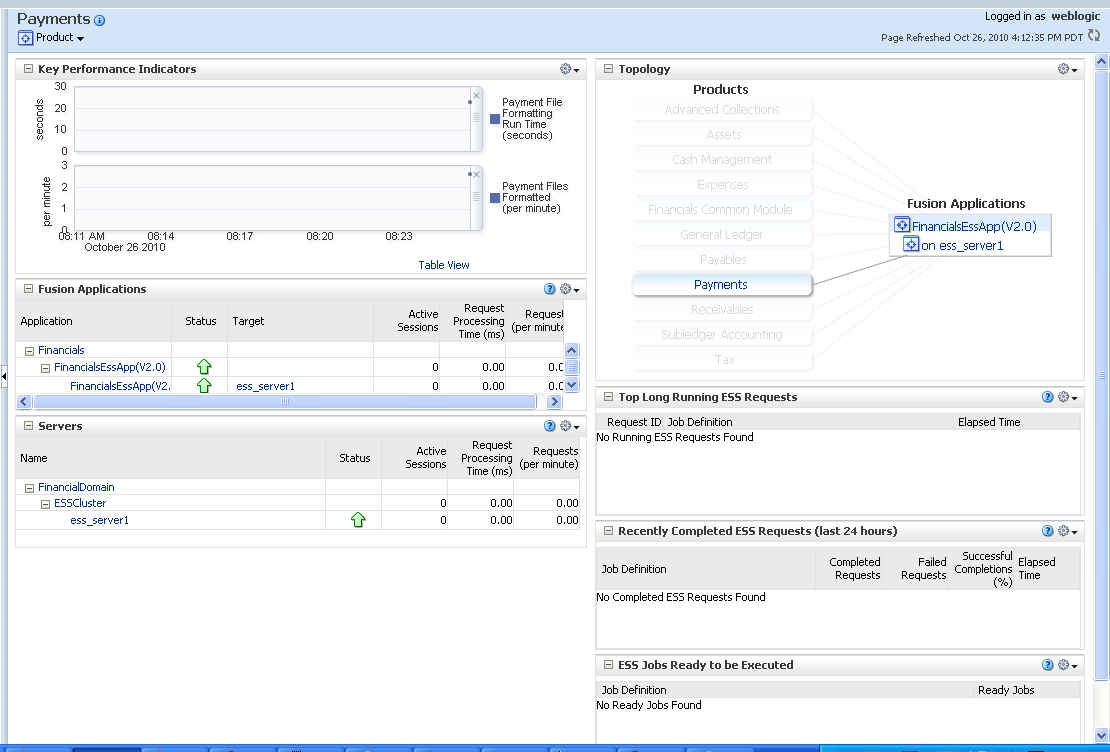Click the FinancialsEssApp(V2.0) topology node icon
Screen dimensions: 1110x752
(x=901, y=225)
